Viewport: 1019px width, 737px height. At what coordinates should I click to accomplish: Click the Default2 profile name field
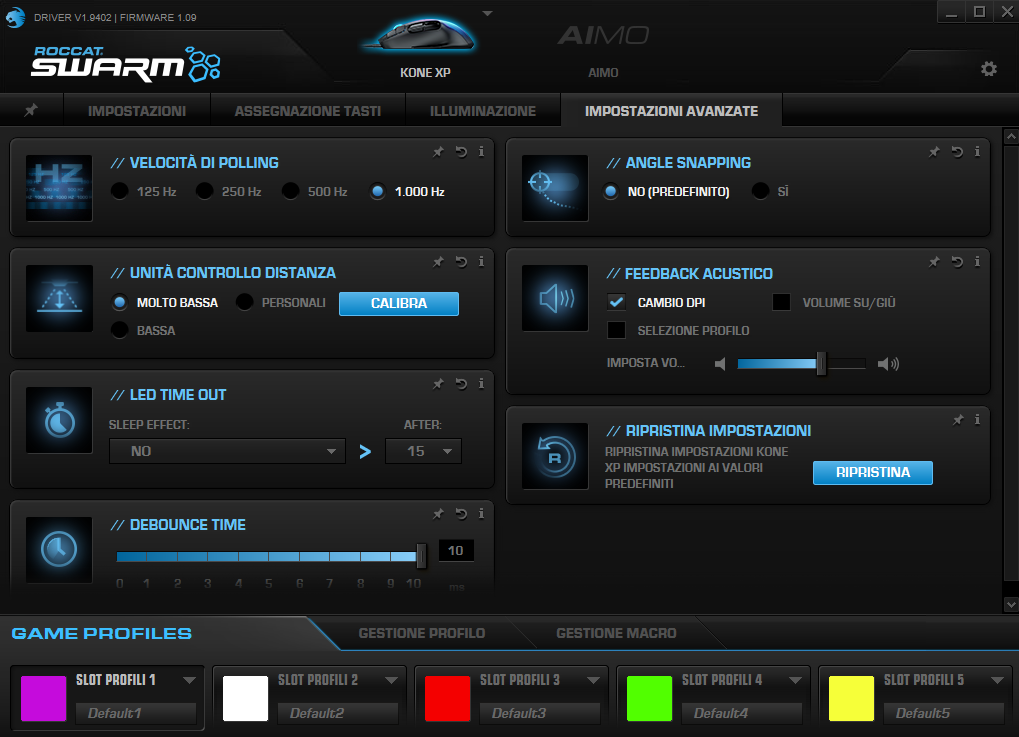pos(338,713)
